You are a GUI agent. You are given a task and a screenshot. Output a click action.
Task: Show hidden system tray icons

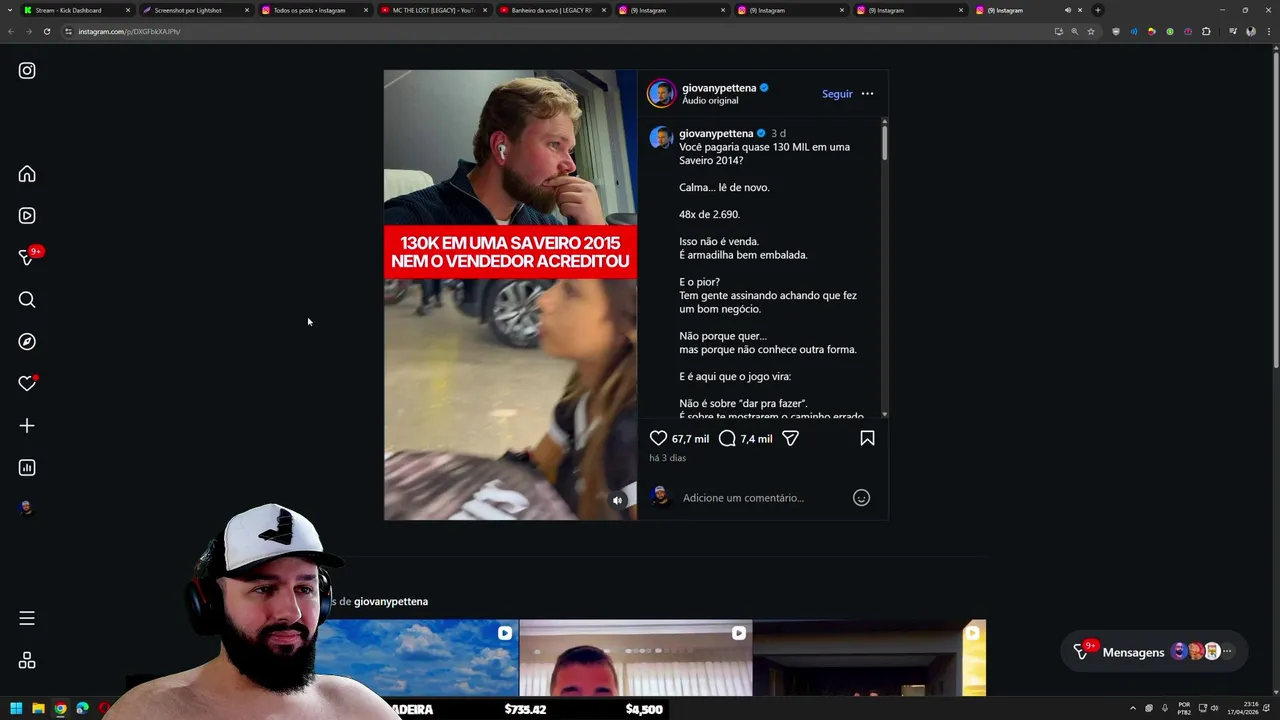point(1132,709)
